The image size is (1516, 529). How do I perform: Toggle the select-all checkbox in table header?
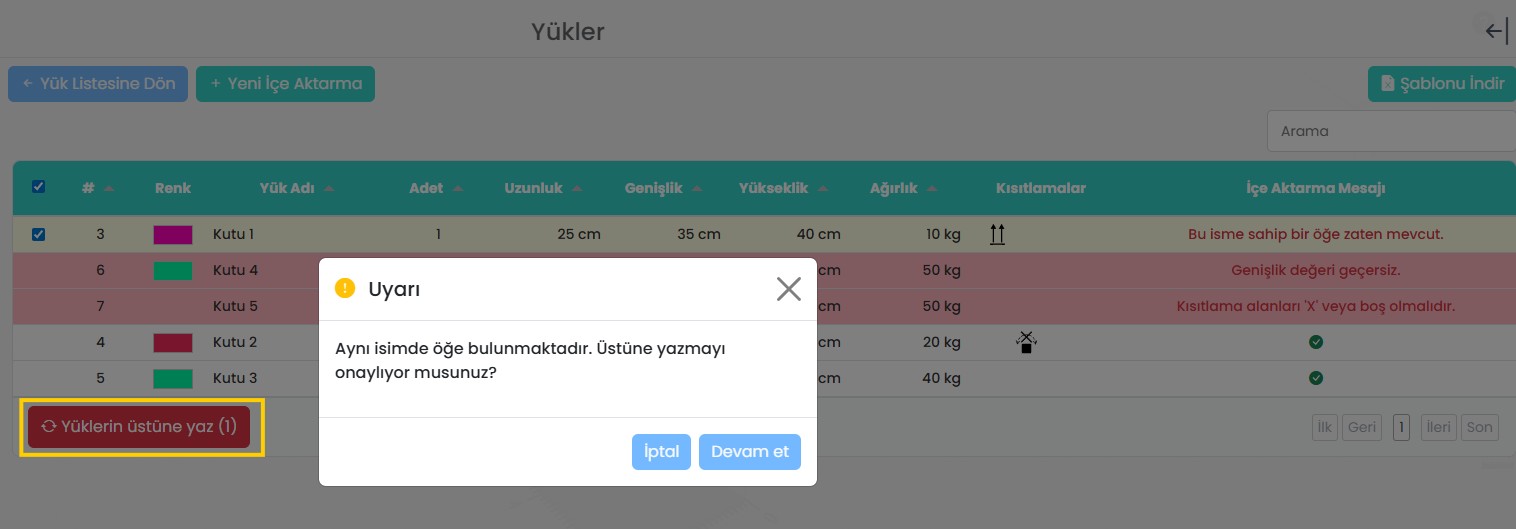pyautogui.click(x=39, y=187)
